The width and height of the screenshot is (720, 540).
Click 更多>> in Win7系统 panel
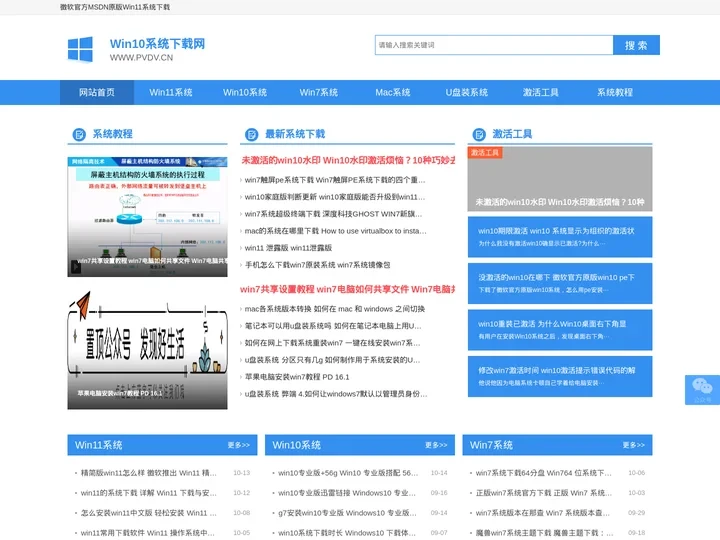tap(634, 445)
